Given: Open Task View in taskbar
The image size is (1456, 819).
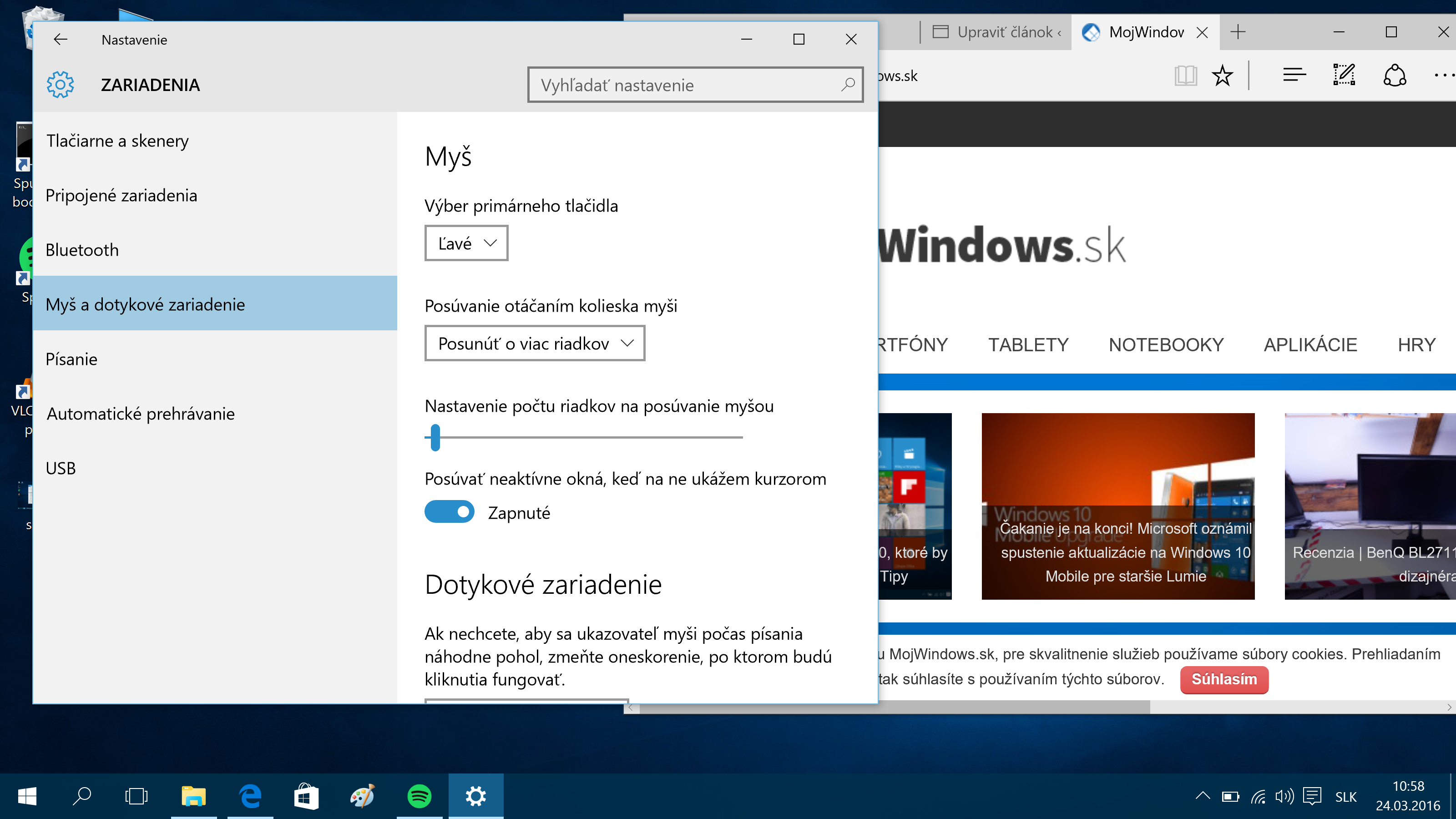Looking at the screenshot, I should point(136,796).
